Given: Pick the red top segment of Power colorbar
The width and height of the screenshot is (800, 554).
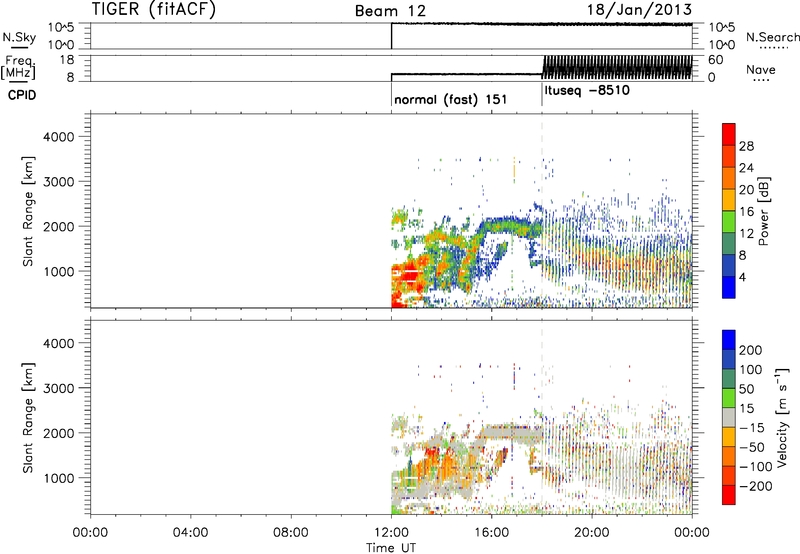Looking at the screenshot, I should (x=729, y=134).
